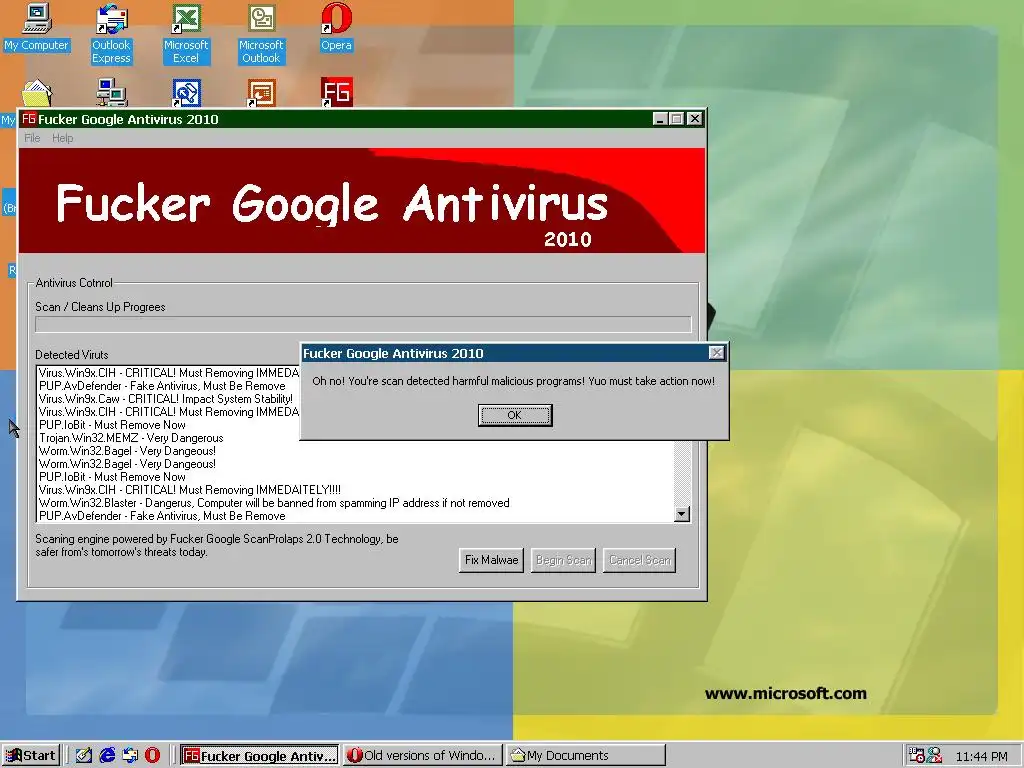Click OK in the warning dialog

(515, 415)
